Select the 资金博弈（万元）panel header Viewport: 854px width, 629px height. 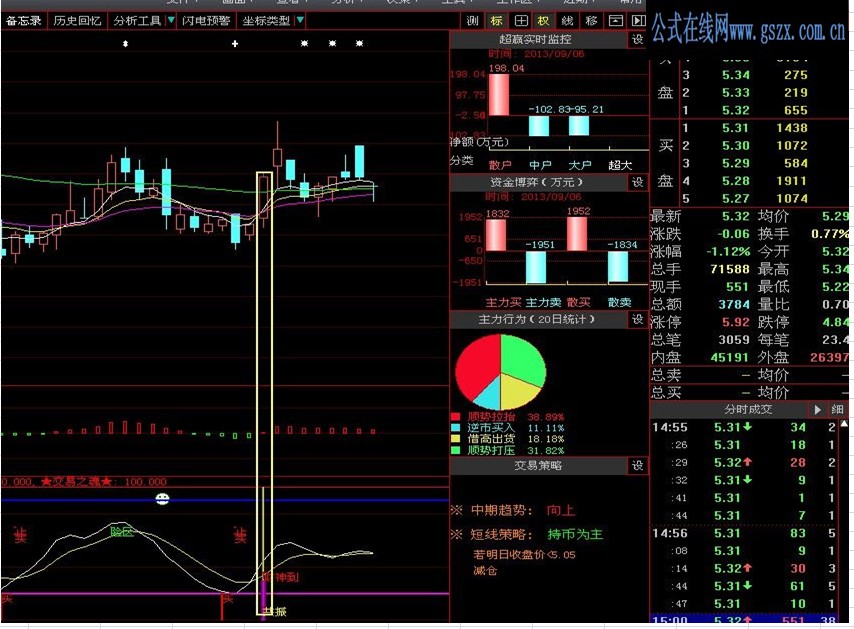point(539,182)
